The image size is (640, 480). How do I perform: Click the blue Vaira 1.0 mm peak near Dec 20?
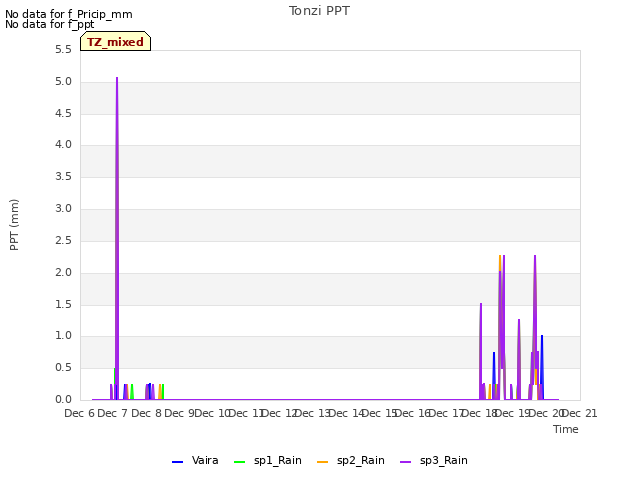click(x=542, y=336)
